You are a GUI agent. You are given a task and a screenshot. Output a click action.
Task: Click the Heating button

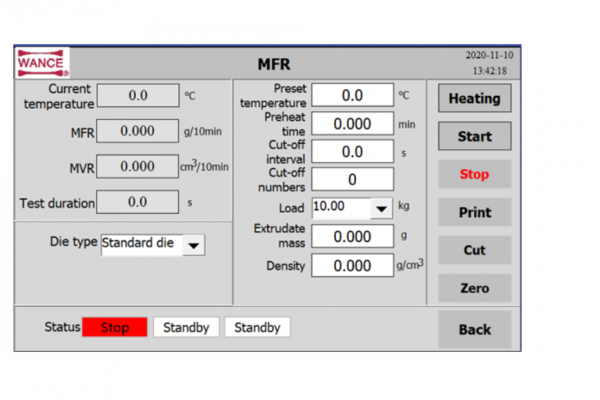point(474,98)
